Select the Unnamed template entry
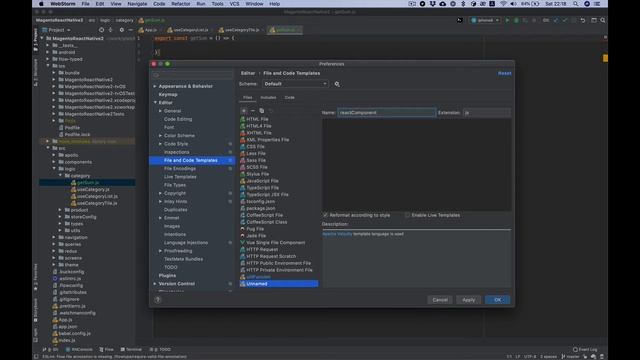Screen dimensions: 640x360 (x=279, y=284)
